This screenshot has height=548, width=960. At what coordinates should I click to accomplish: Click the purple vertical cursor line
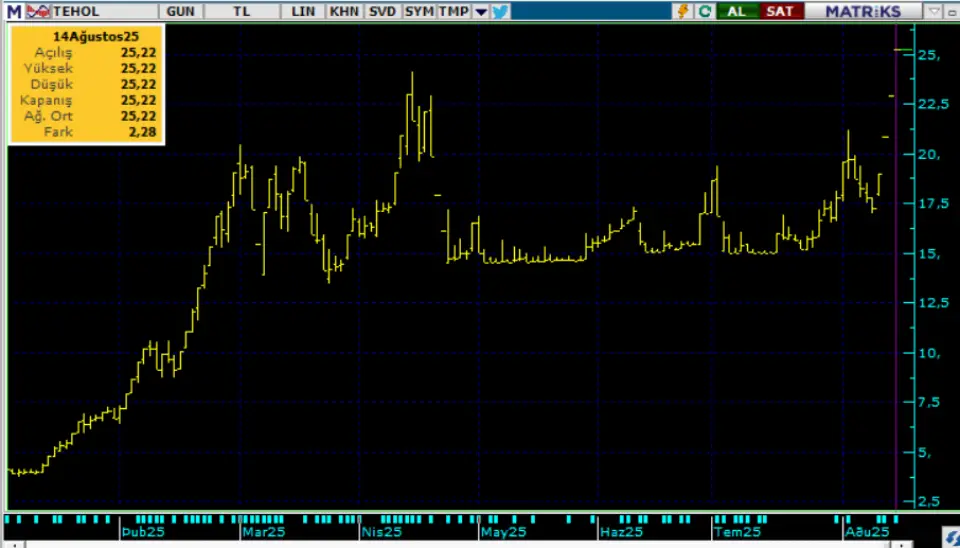tap(896, 266)
